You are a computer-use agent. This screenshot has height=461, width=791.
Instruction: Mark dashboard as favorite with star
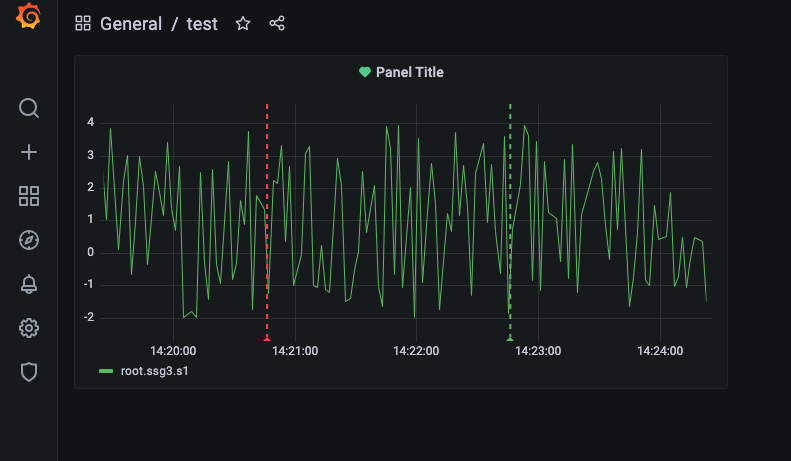(x=243, y=23)
